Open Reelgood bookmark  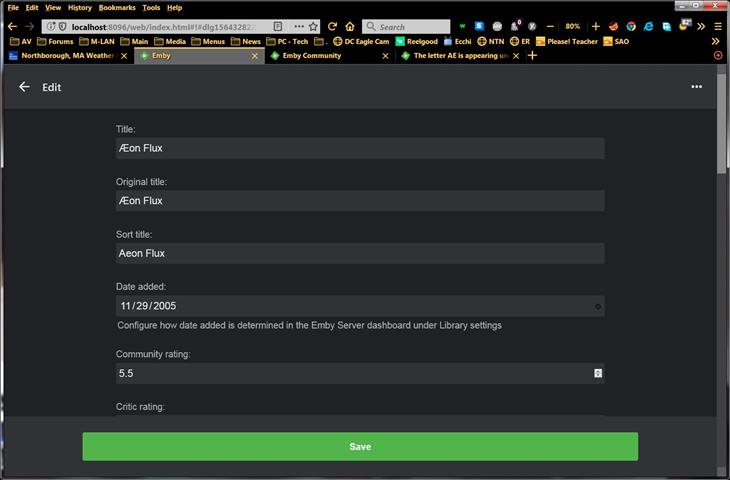[417, 41]
